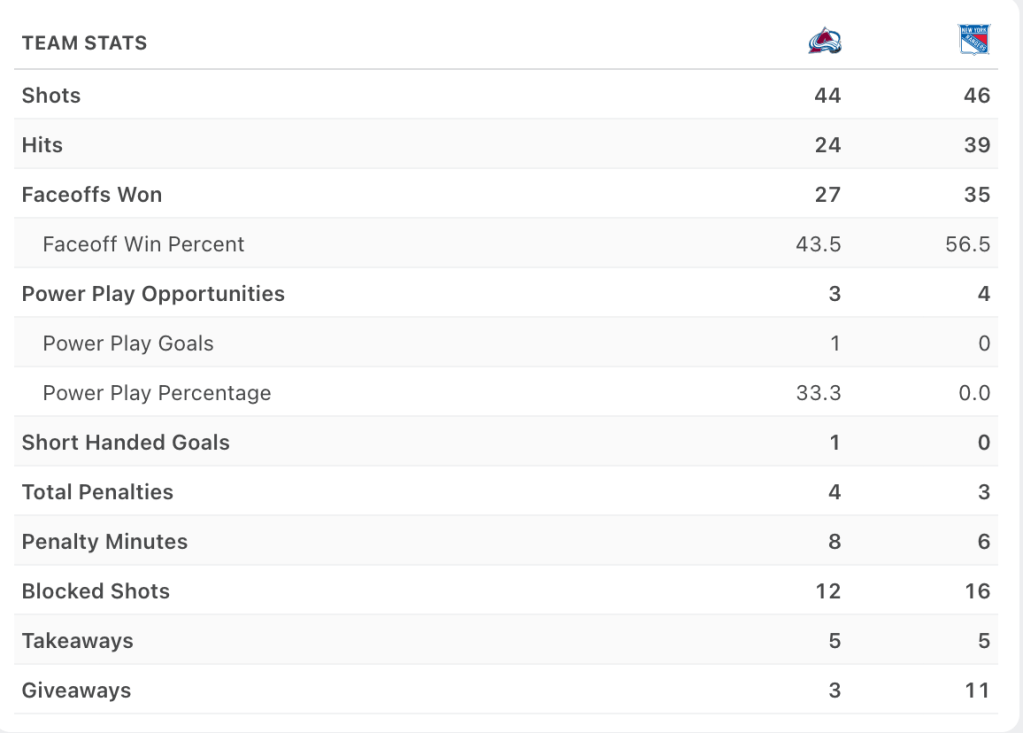The height and width of the screenshot is (733, 1023).
Task: Click the TEAM STATS header
Action: [x=84, y=43]
